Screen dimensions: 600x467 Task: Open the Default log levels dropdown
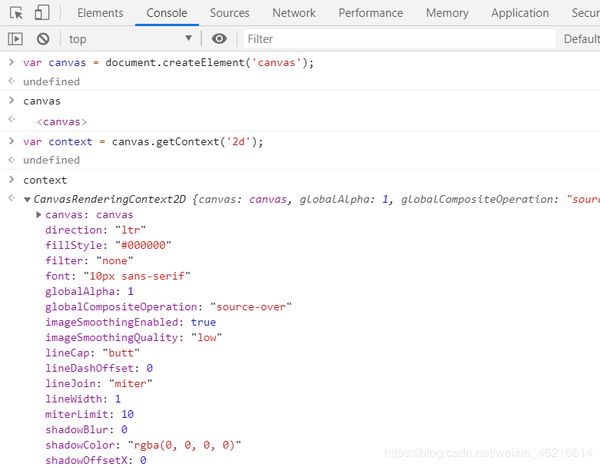click(580, 39)
